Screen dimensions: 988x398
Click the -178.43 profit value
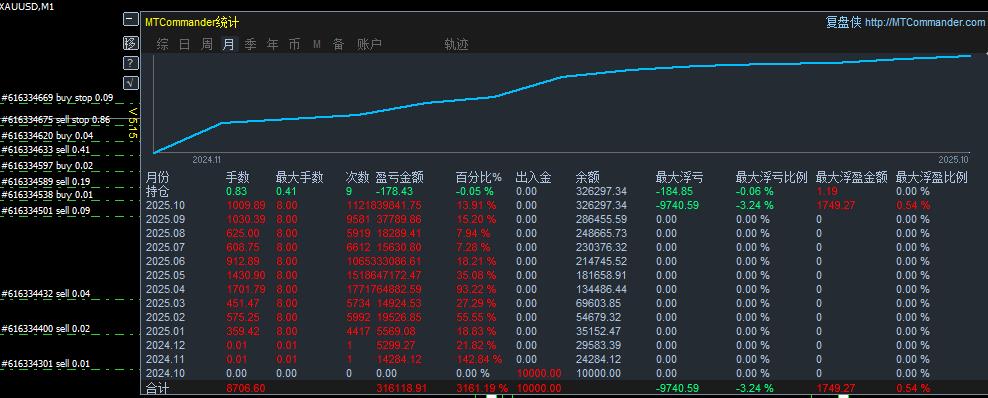tap(394, 191)
